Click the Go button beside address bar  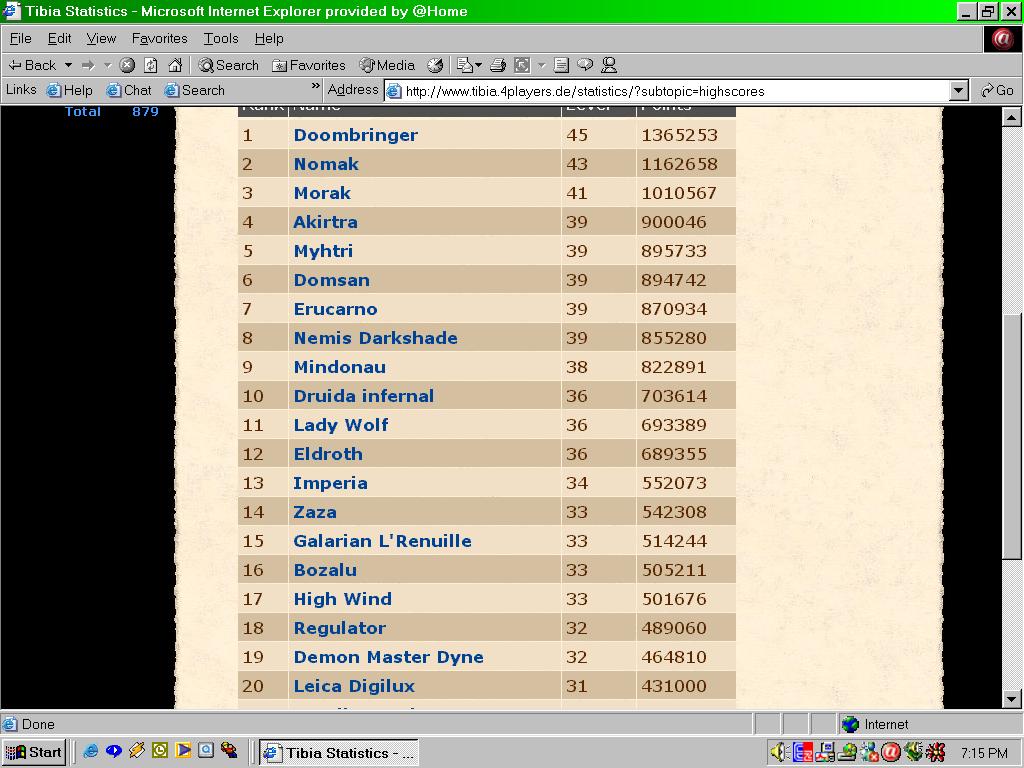point(997,90)
